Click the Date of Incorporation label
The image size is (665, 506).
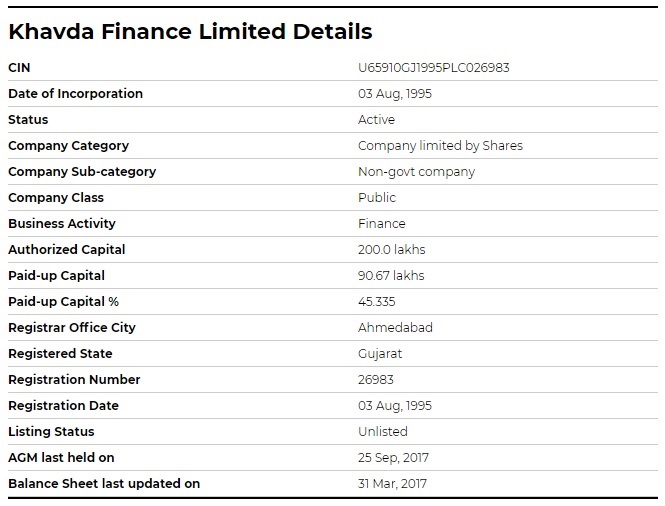75,94
